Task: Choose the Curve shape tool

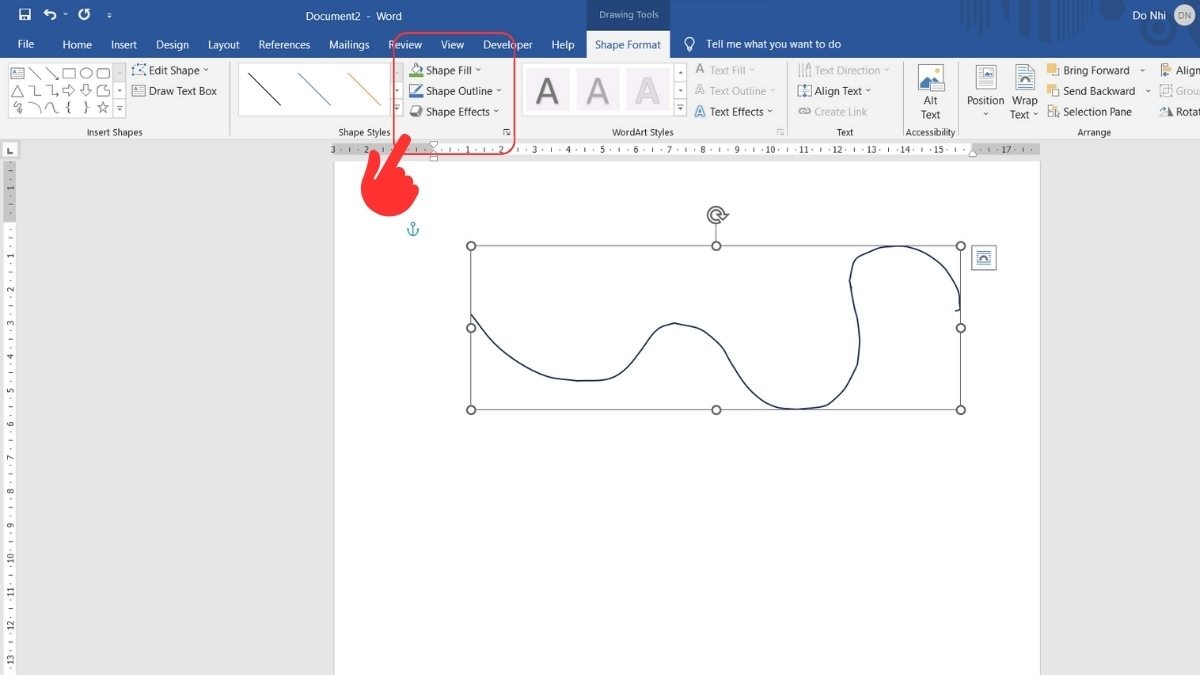Action: (51, 107)
